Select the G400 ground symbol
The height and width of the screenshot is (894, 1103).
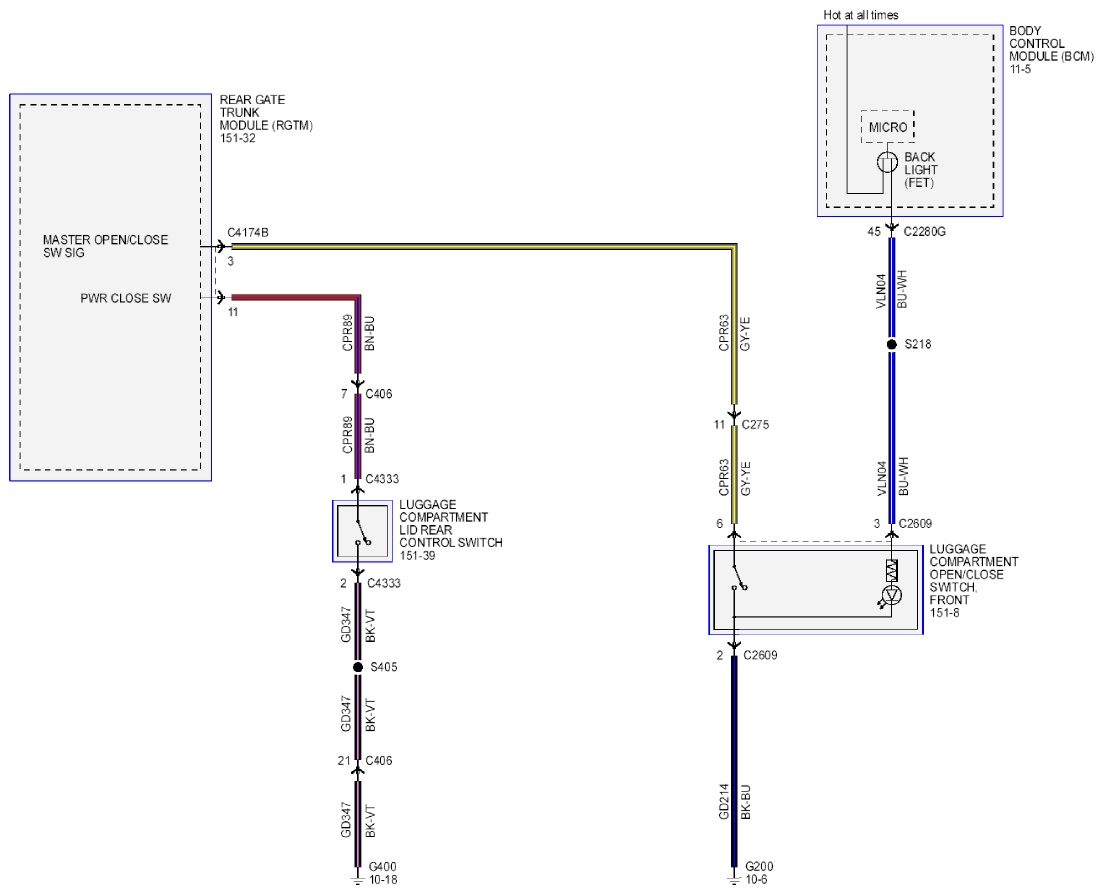(x=357, y=881)
